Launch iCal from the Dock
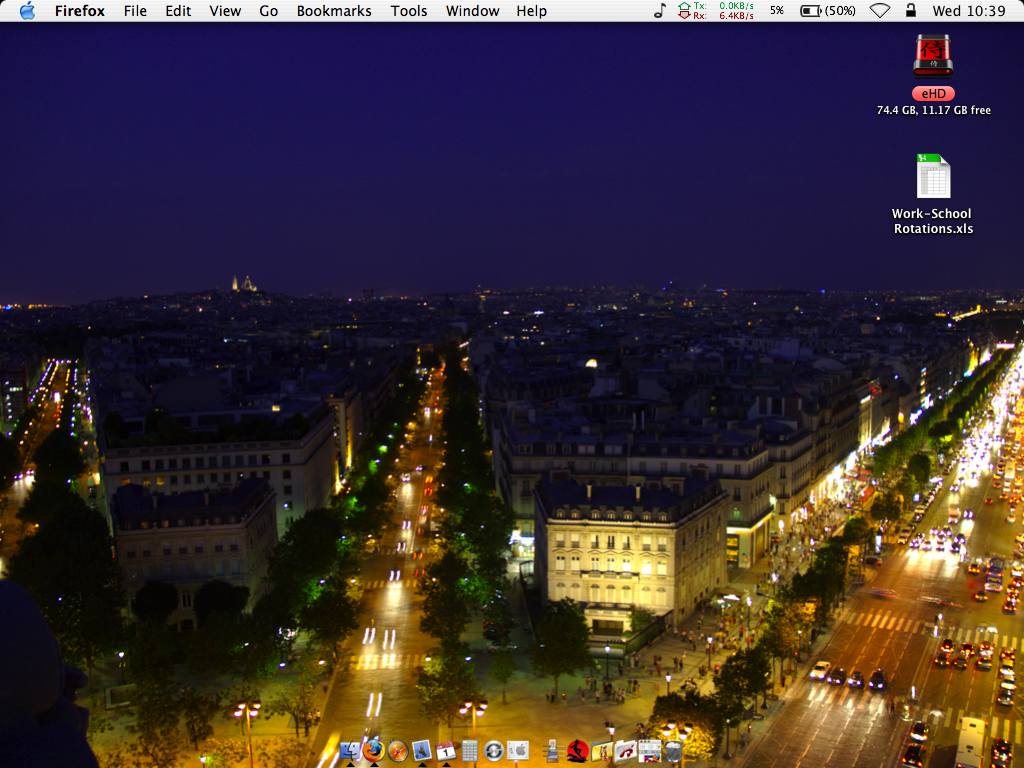This screenshot has height=768, width=1024. point(446,751)
